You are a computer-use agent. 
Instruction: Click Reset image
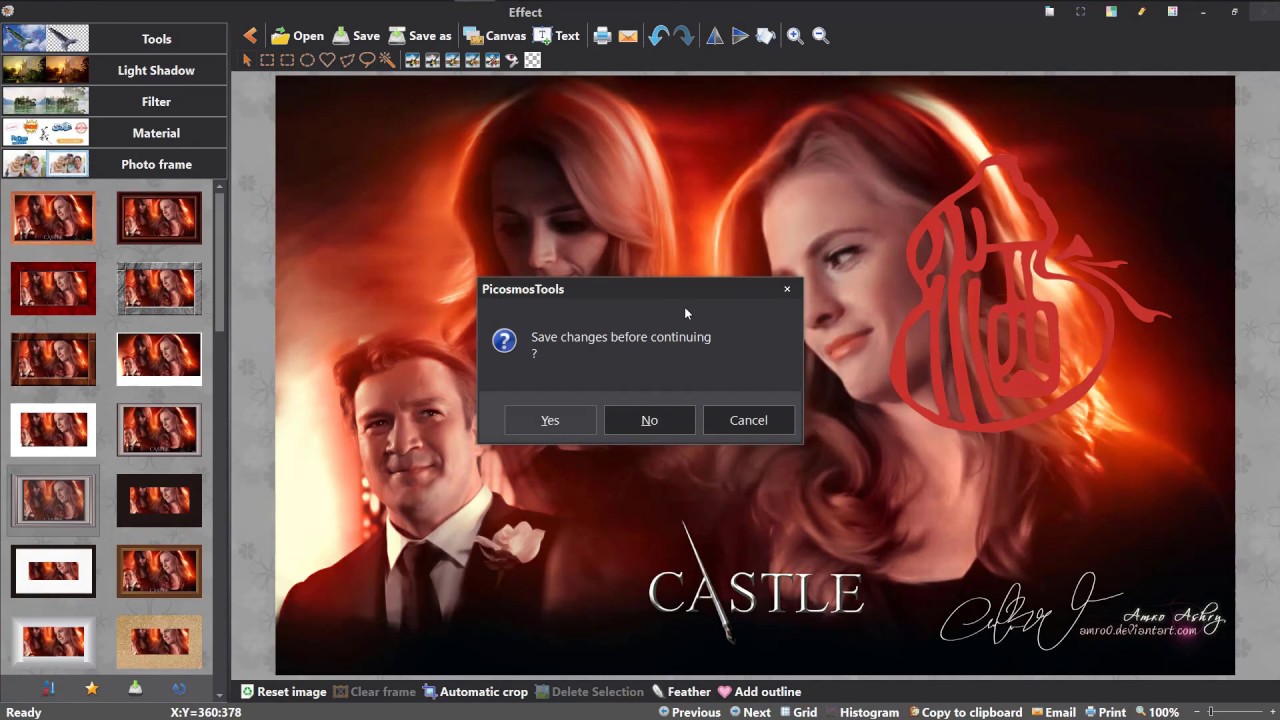283,691
